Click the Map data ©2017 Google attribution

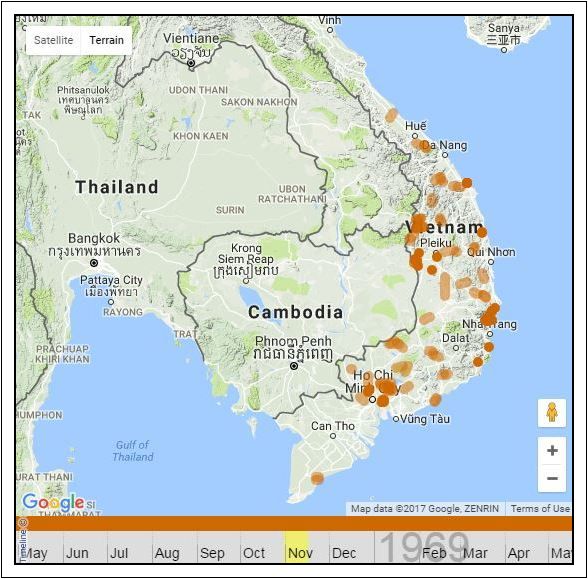click(425, 508)
